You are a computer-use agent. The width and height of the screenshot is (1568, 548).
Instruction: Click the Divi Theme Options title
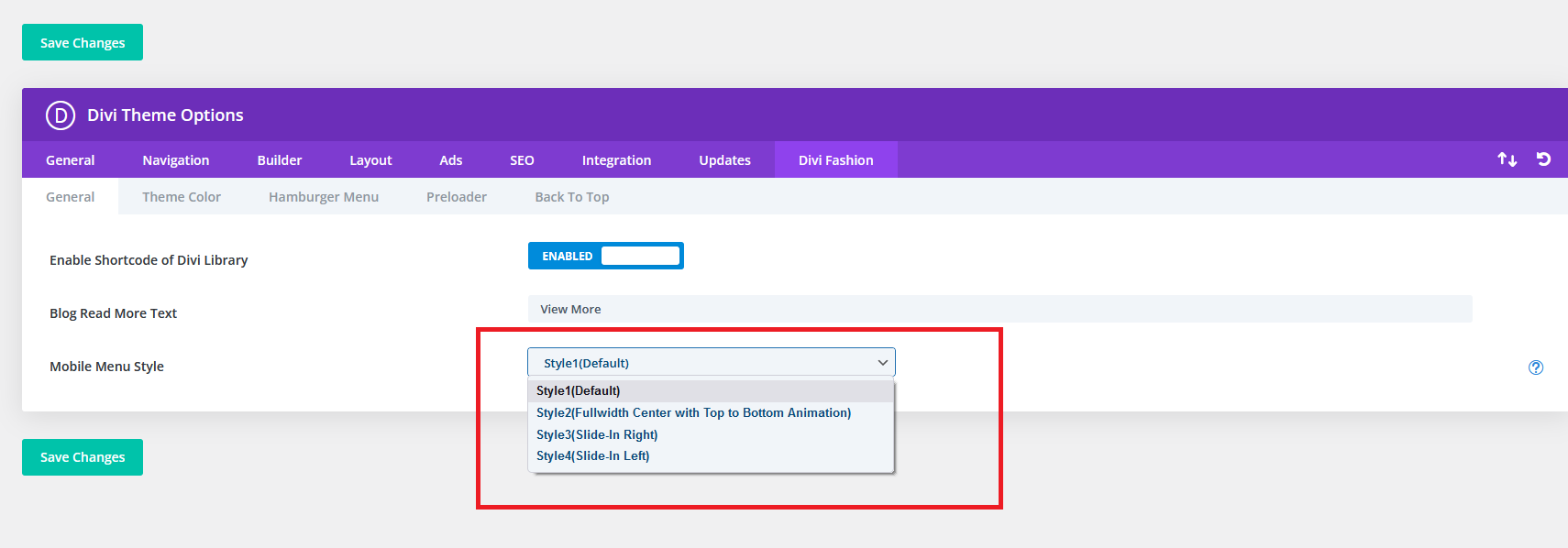click(165, 115)
